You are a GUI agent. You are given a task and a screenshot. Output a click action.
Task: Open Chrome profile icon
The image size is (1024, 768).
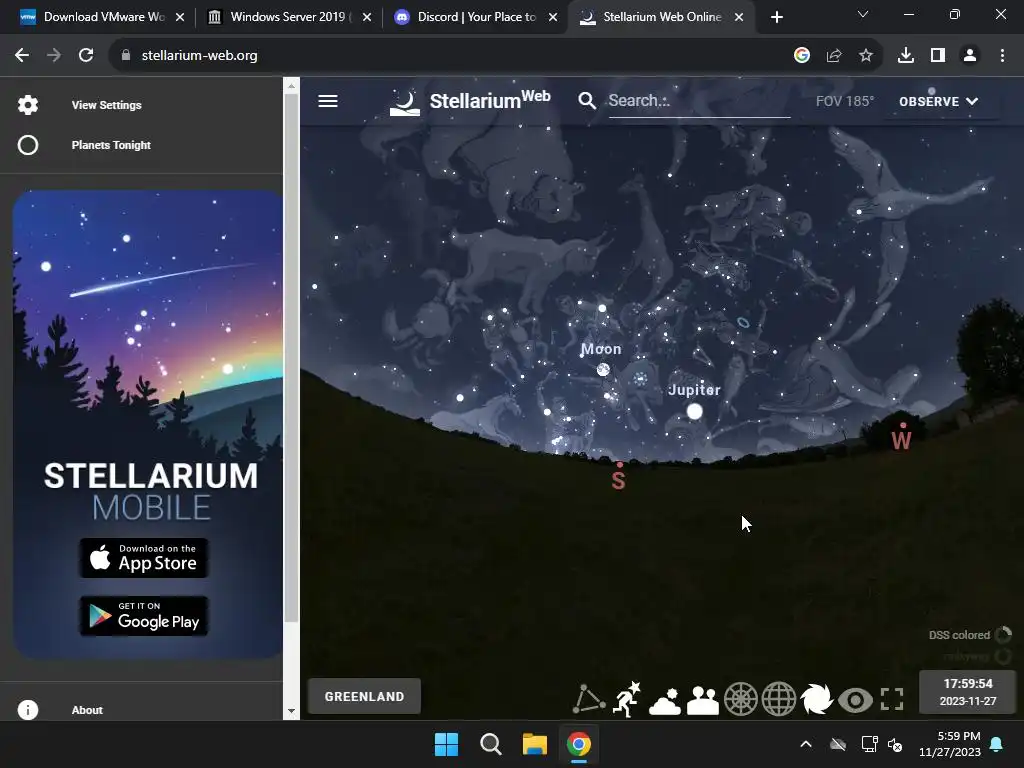[970, 56]
